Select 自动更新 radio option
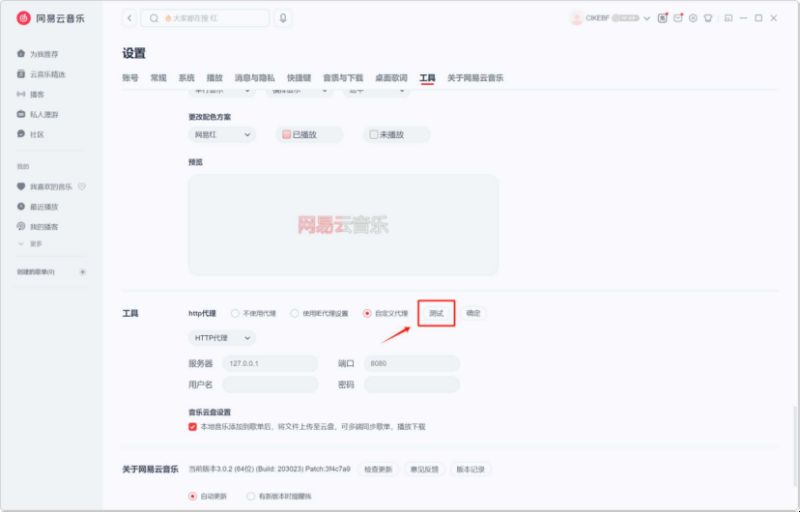800x512 pixels. point(192,496)
